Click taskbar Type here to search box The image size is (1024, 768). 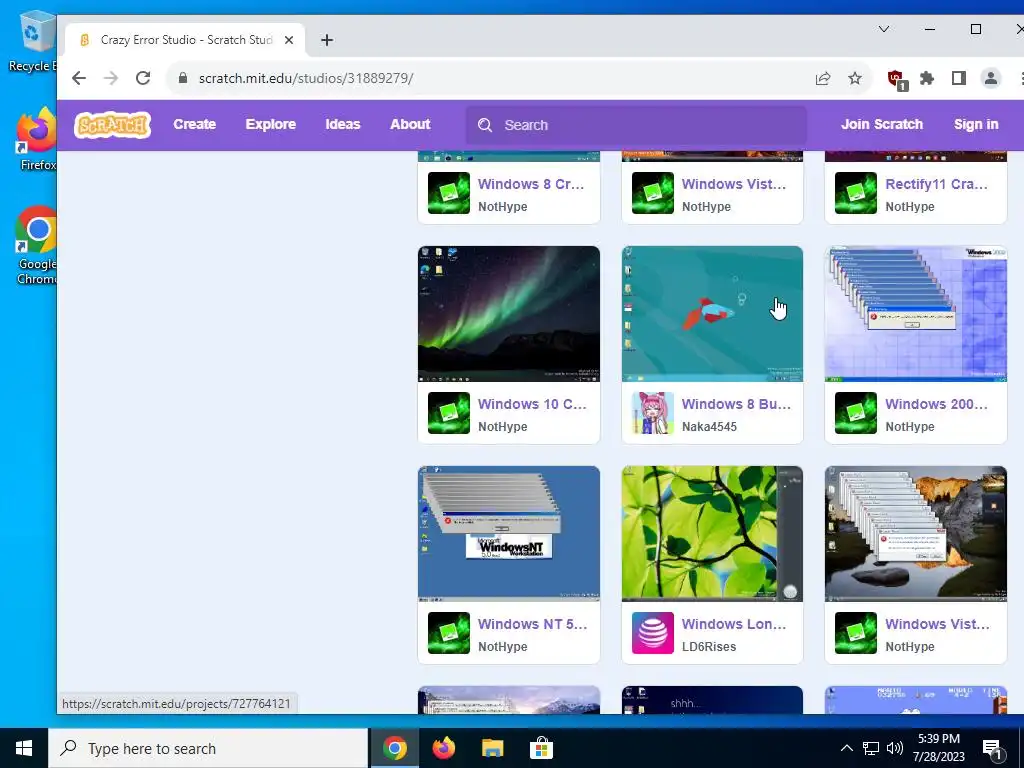point(208,748)
